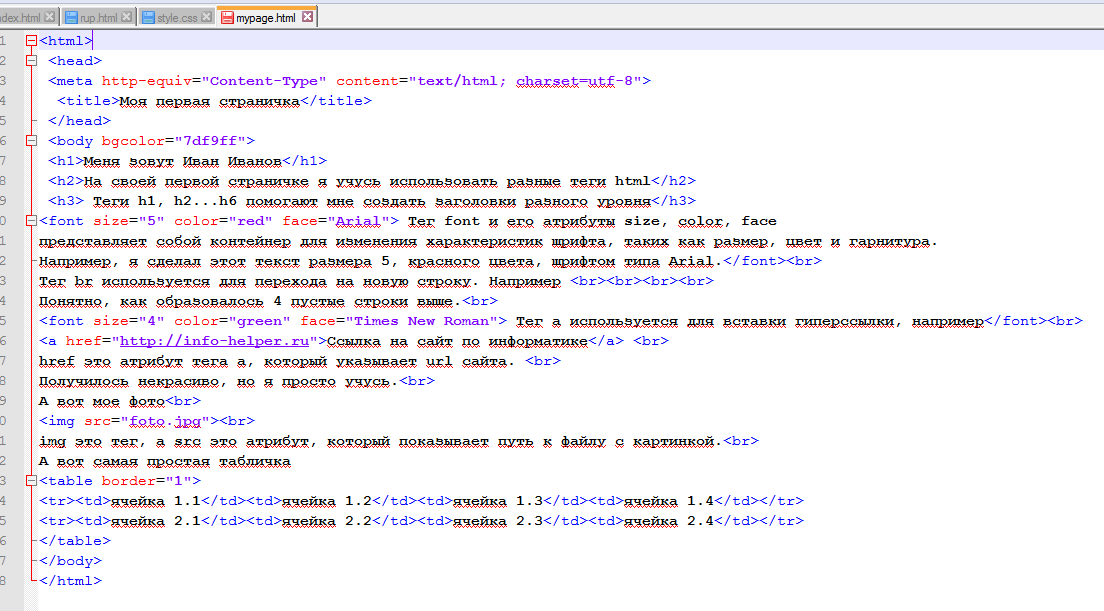
Task: Click the line Получилось некрасиво
Action: point(237,382)
